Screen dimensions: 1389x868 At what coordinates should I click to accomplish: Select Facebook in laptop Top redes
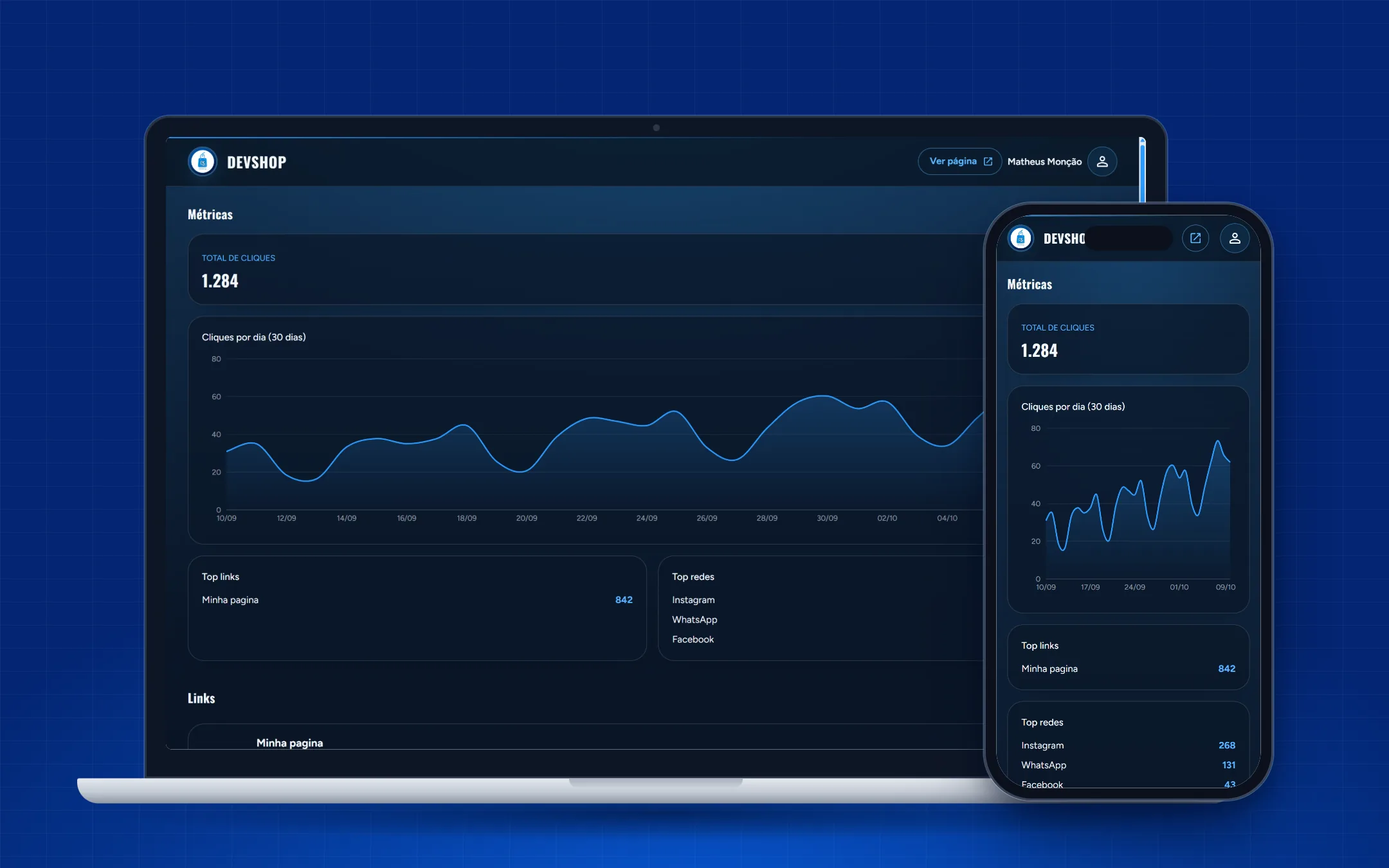pos(693,640)
